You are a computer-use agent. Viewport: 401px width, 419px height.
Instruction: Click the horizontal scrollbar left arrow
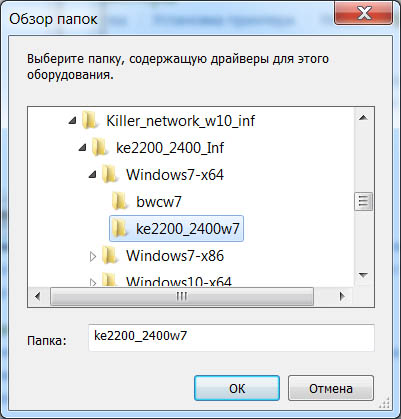coord(38,296)
